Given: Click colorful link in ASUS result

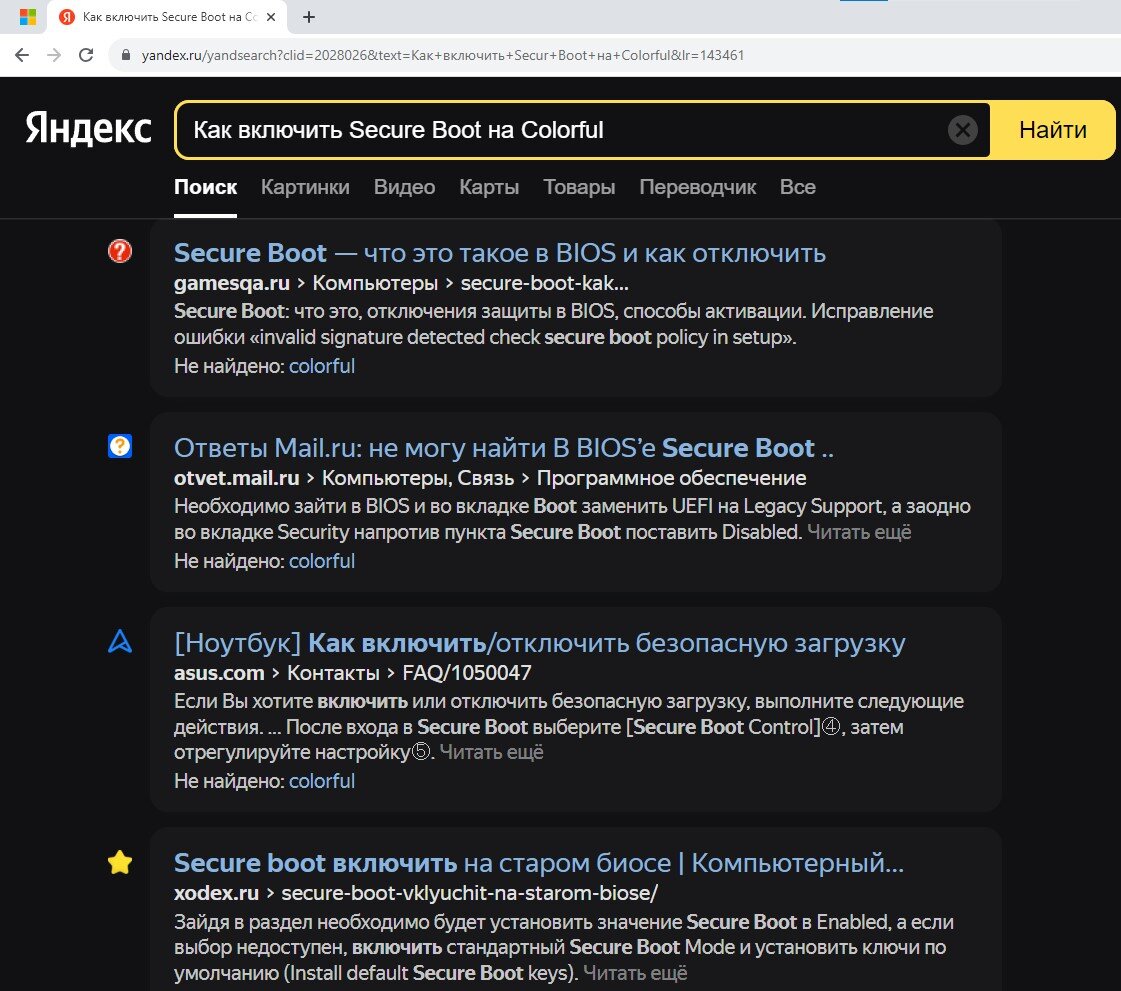Looking at the screenshot, I should pyautogui.click(x=322, y=782).
